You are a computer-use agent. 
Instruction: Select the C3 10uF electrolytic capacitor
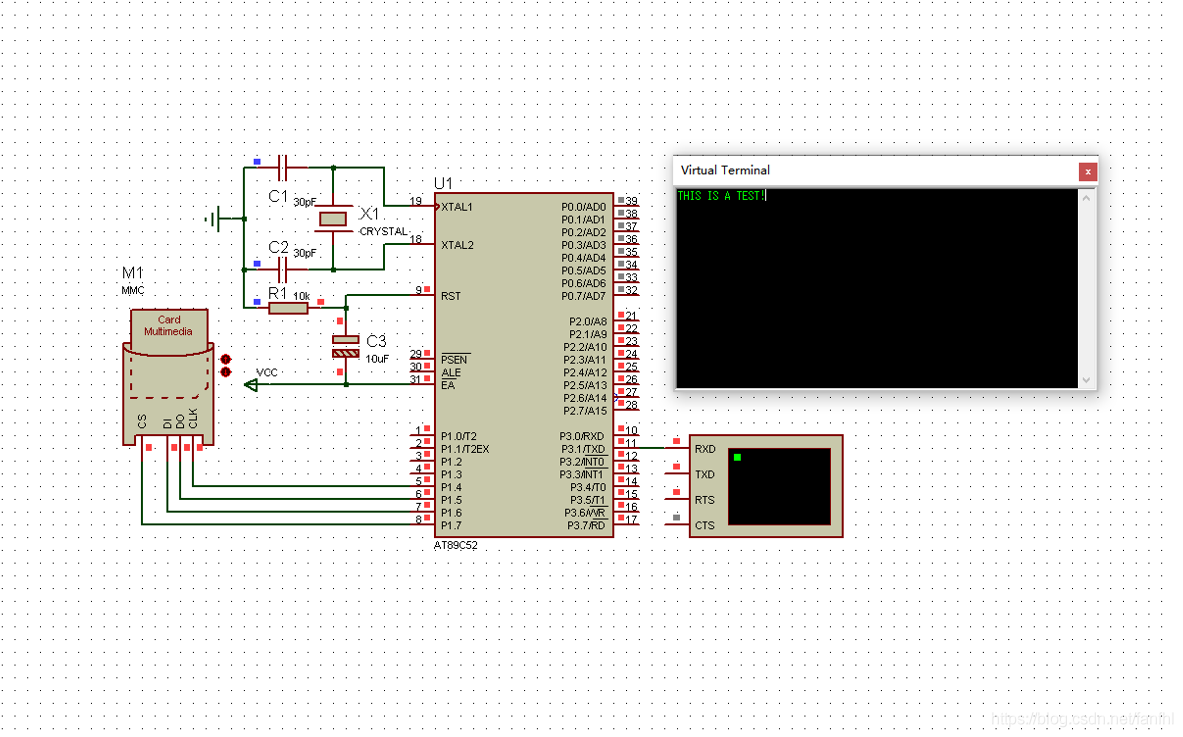pyautogui.click(x=345, y=346)
